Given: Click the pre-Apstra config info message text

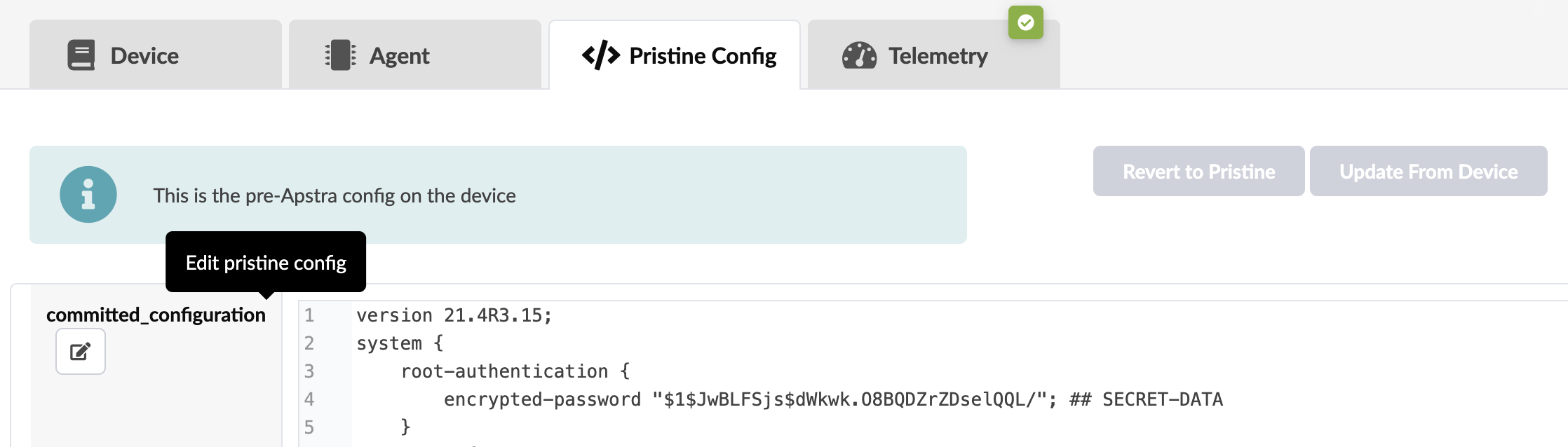Looking at the screenshot, I should 334,195.
